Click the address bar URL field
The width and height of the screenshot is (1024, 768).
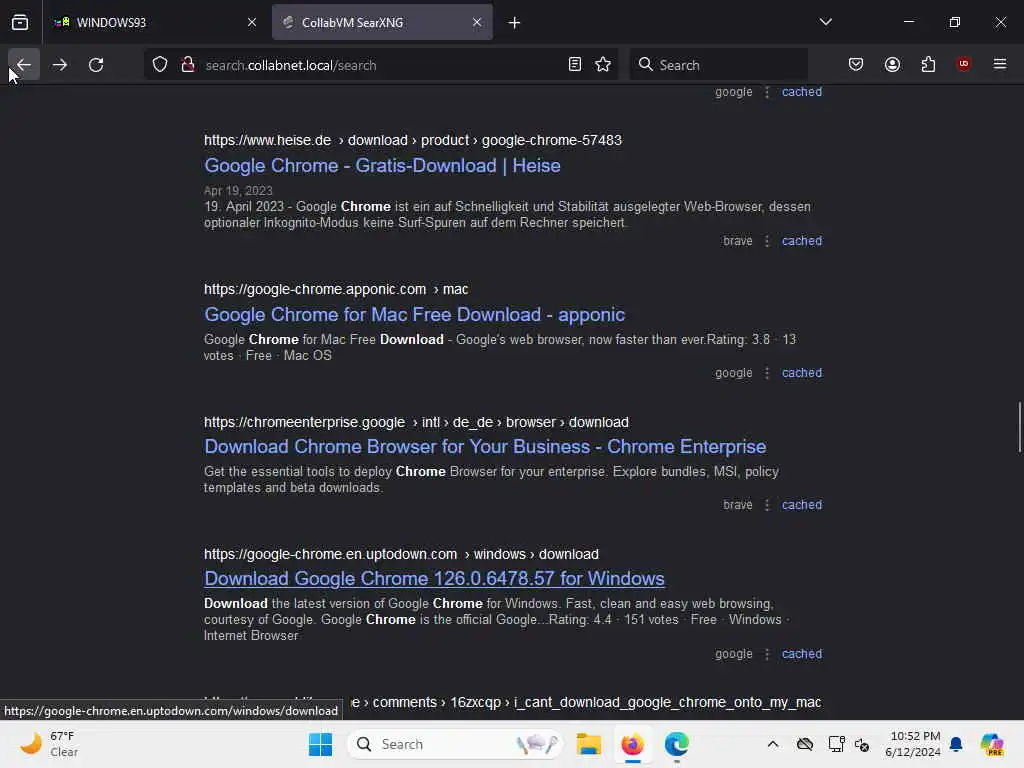click(x=382, y=65)
